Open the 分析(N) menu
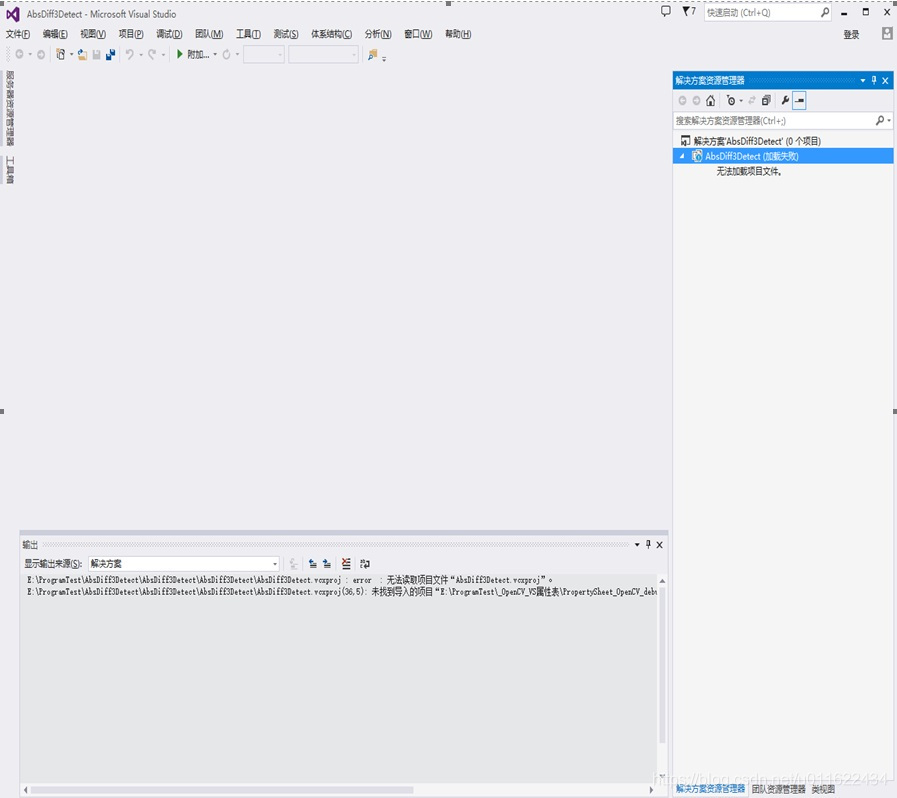Viewport: 897px width, 798px height. coord(378,34)
